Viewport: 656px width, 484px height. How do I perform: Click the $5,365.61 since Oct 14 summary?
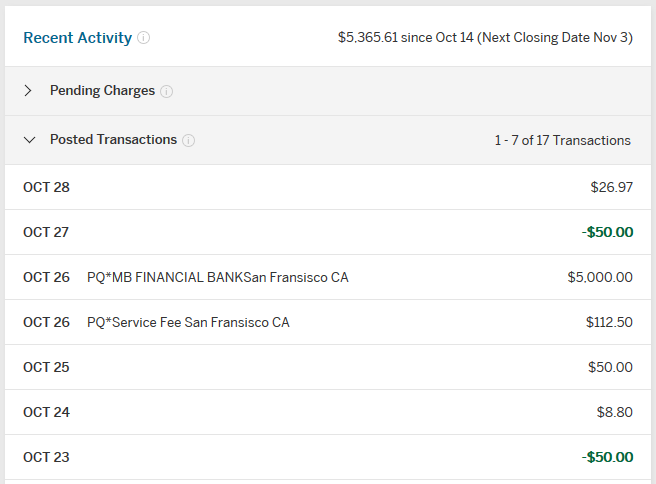pyautogui.click(x=485, y=38)
